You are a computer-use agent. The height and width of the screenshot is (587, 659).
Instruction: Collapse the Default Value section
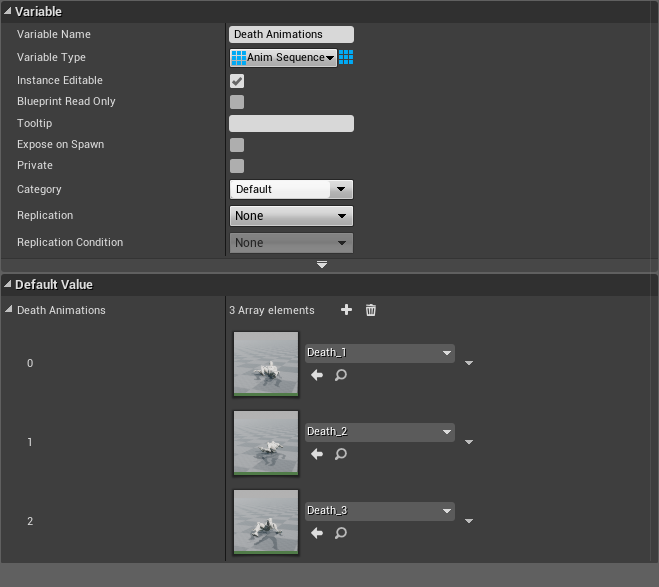coord(8,285)
